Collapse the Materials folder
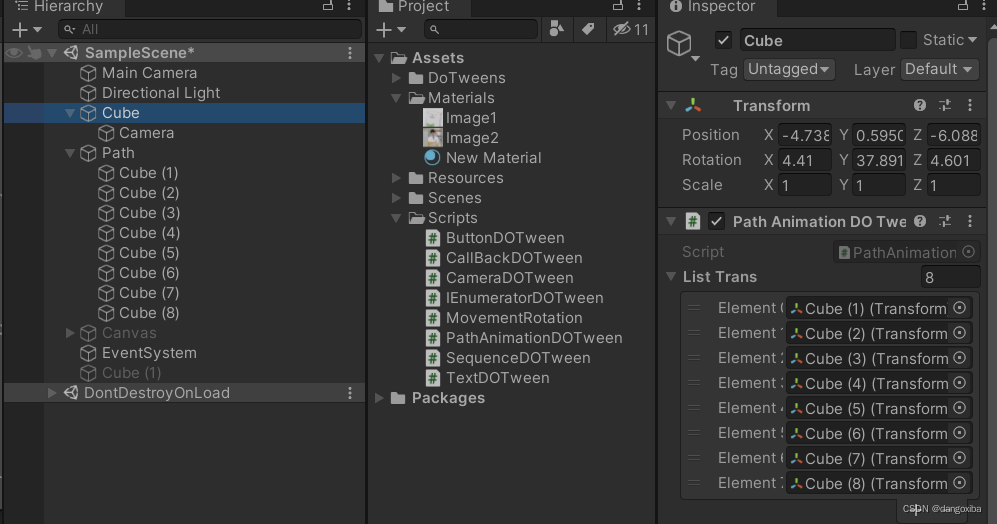 pyautogui.click(x=396, y=98)
